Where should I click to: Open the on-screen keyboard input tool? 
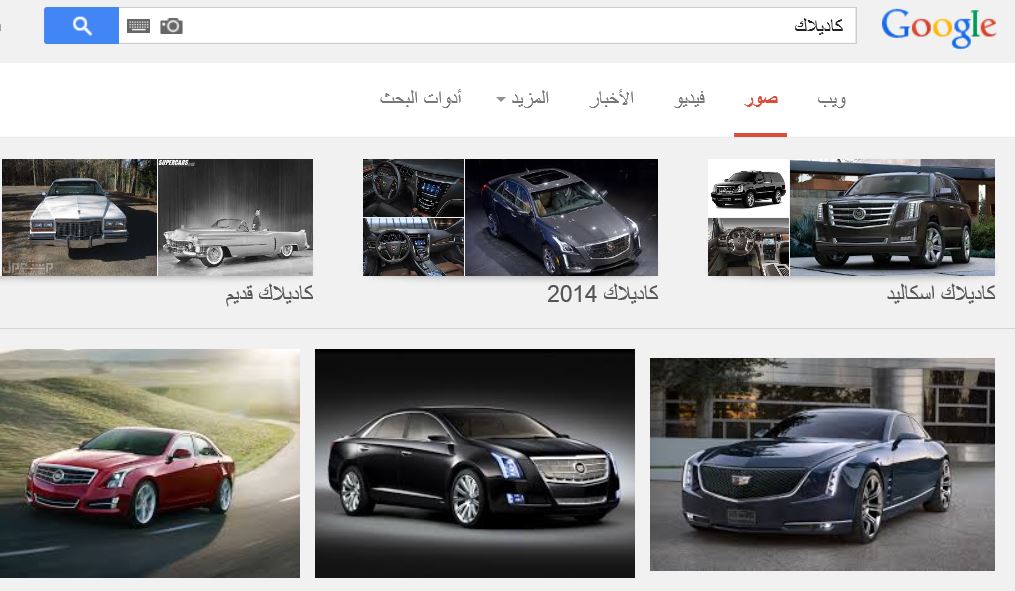(x=138, y=26)
